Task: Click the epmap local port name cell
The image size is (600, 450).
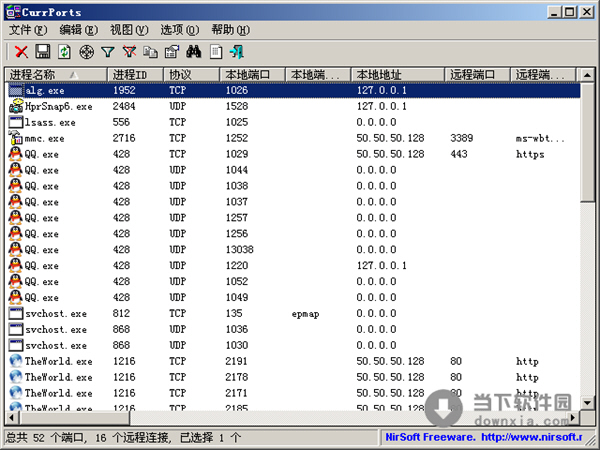Action: click(305, 314)
